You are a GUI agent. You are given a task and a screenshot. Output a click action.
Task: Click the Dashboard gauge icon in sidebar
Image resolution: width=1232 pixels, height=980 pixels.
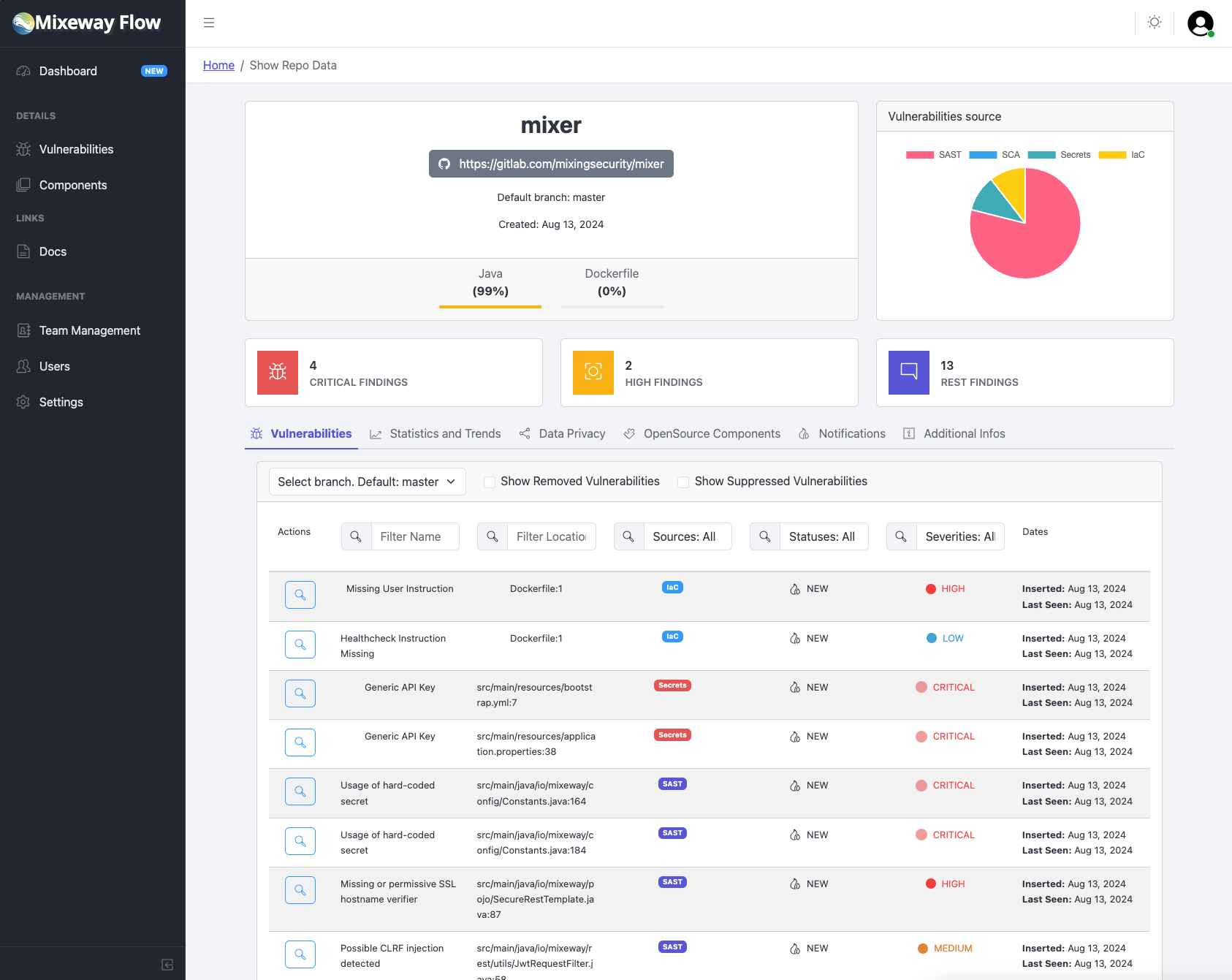(x=23, y=71)
